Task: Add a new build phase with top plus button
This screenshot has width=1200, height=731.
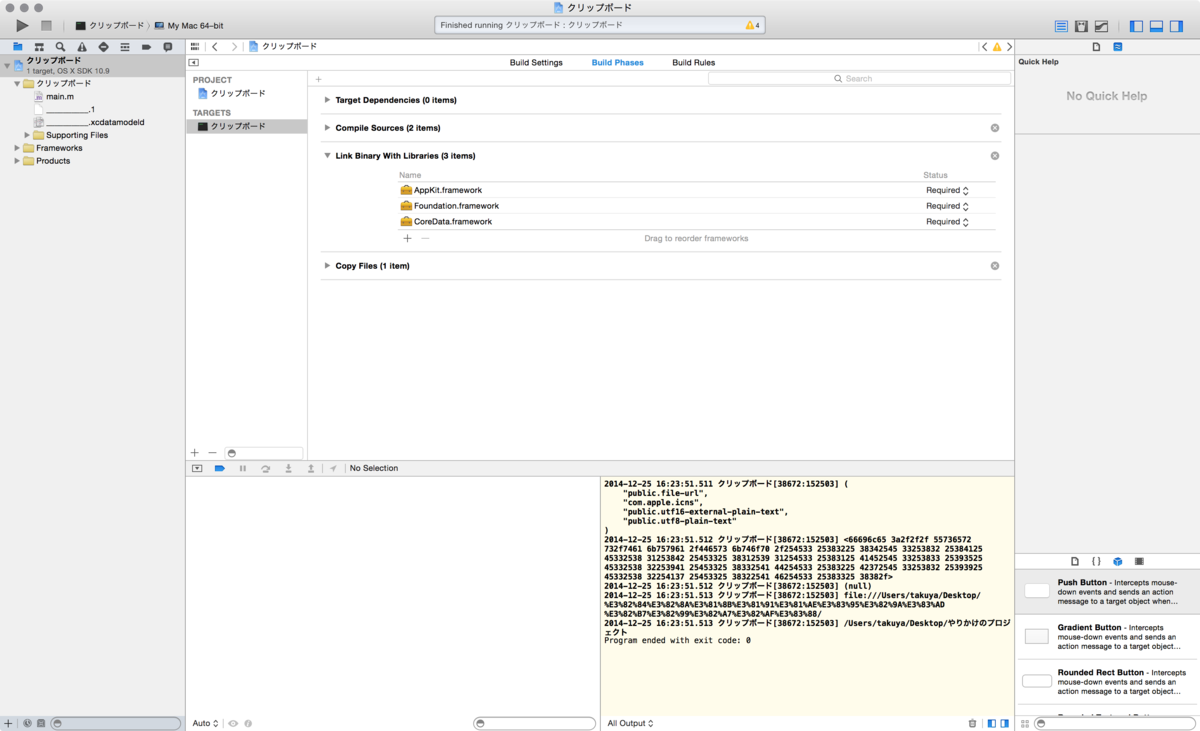Action: 319,79
